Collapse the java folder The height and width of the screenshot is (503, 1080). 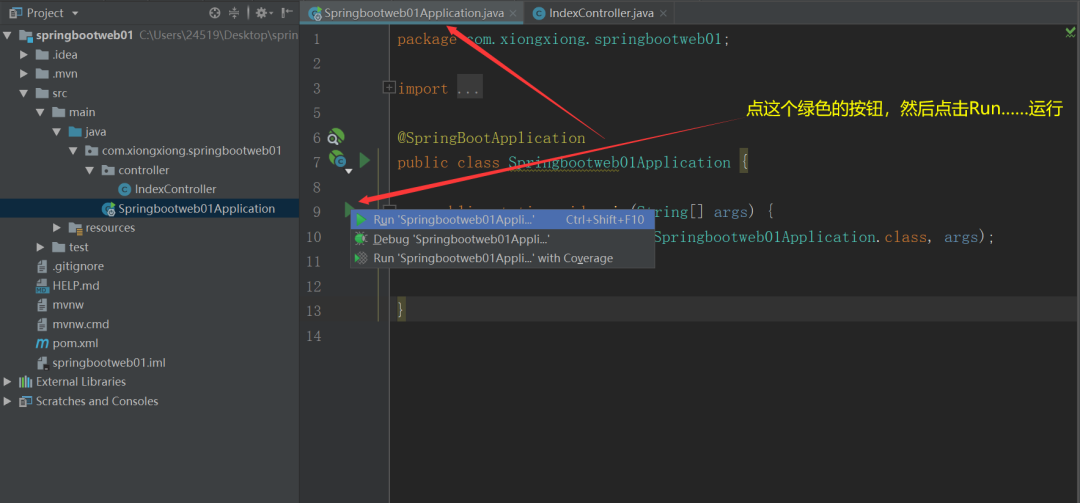tap(57, 132)
